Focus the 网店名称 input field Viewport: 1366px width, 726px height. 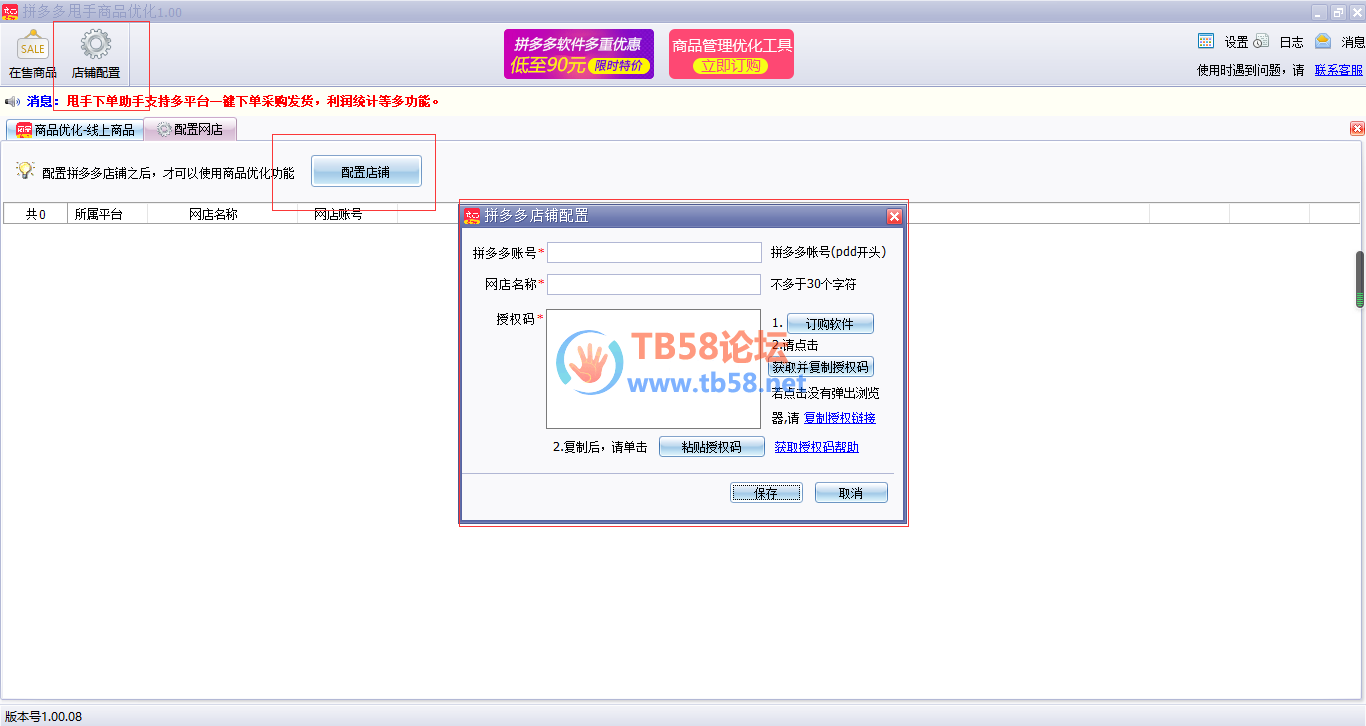pos(654,284)
